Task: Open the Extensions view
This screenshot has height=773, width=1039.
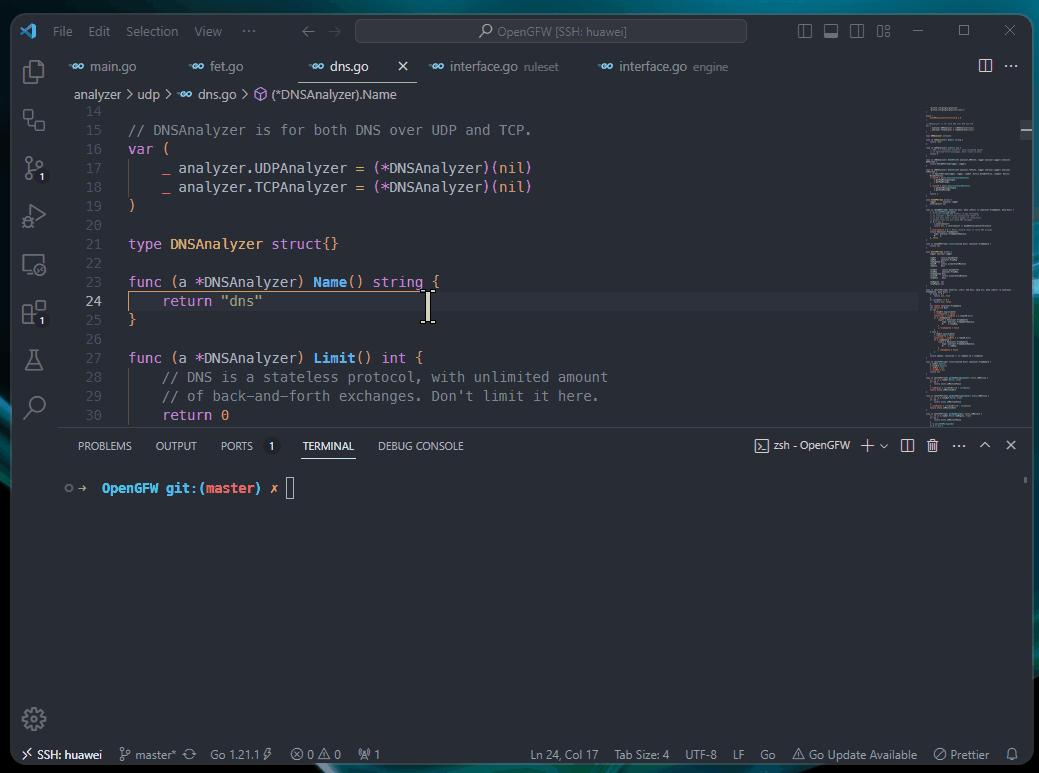Action: click(34, 312)
